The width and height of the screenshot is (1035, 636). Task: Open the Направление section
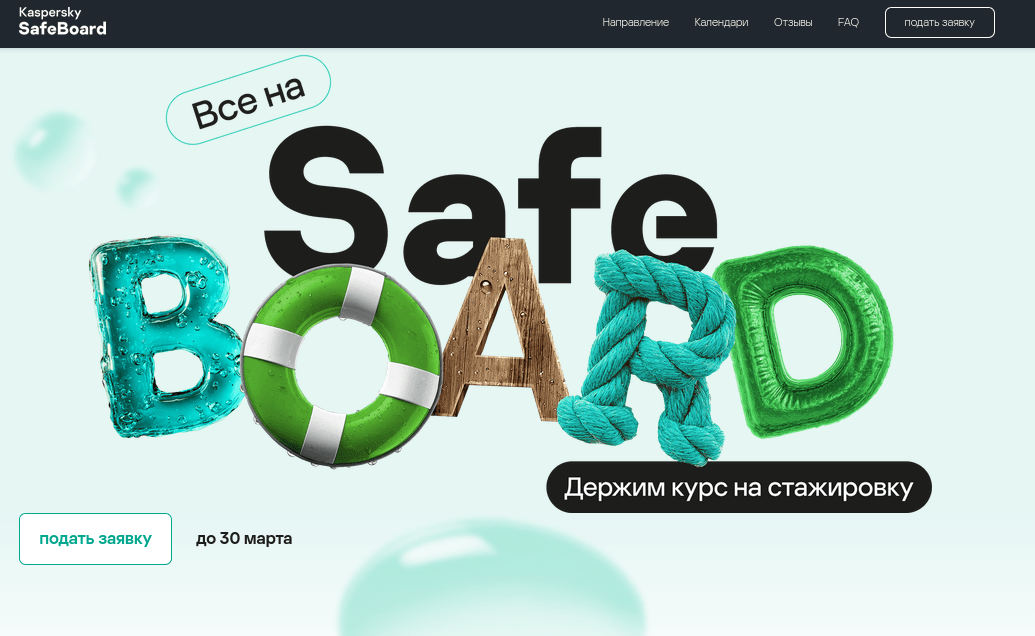pos(636,22)
